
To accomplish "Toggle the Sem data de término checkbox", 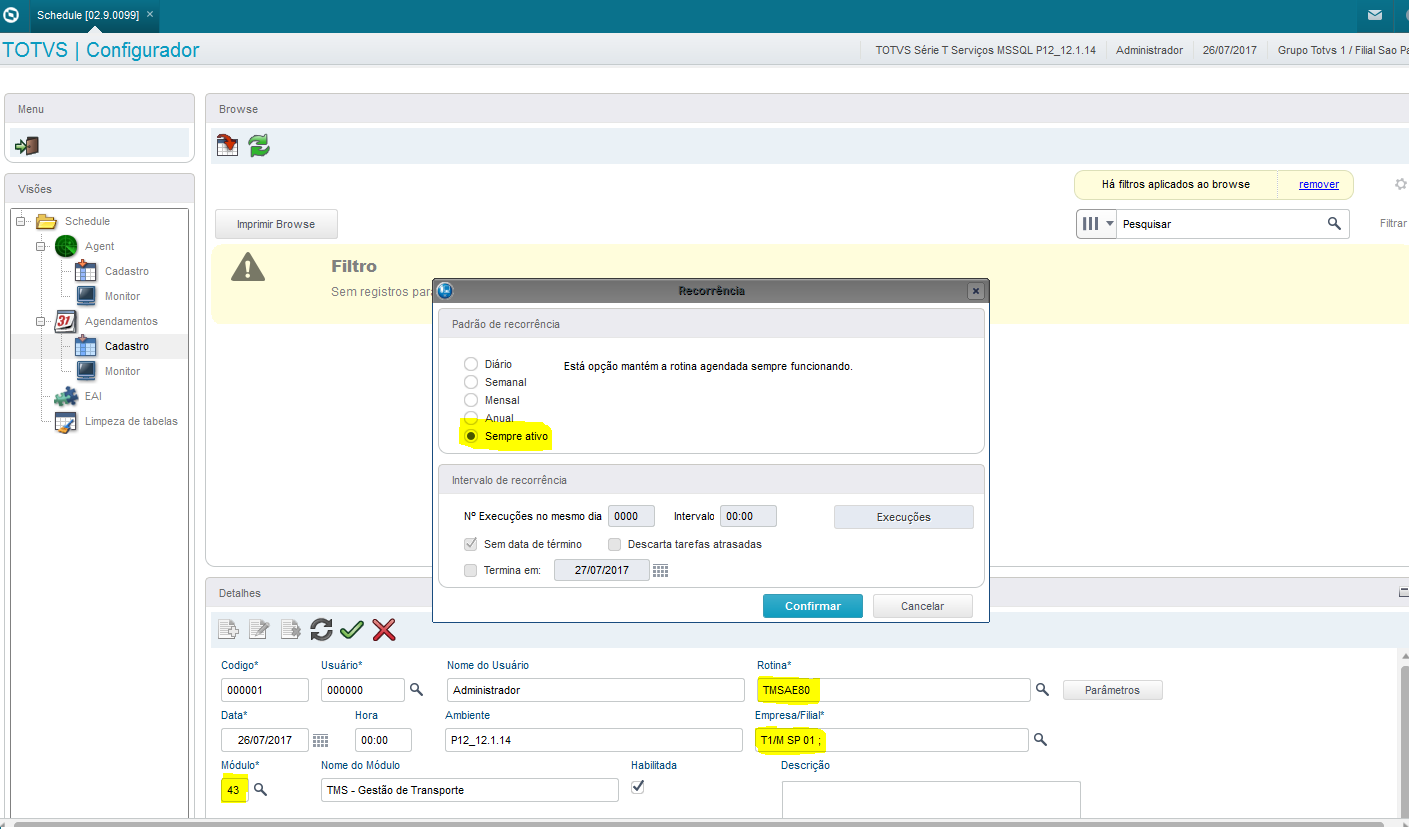I will (471, 544).
